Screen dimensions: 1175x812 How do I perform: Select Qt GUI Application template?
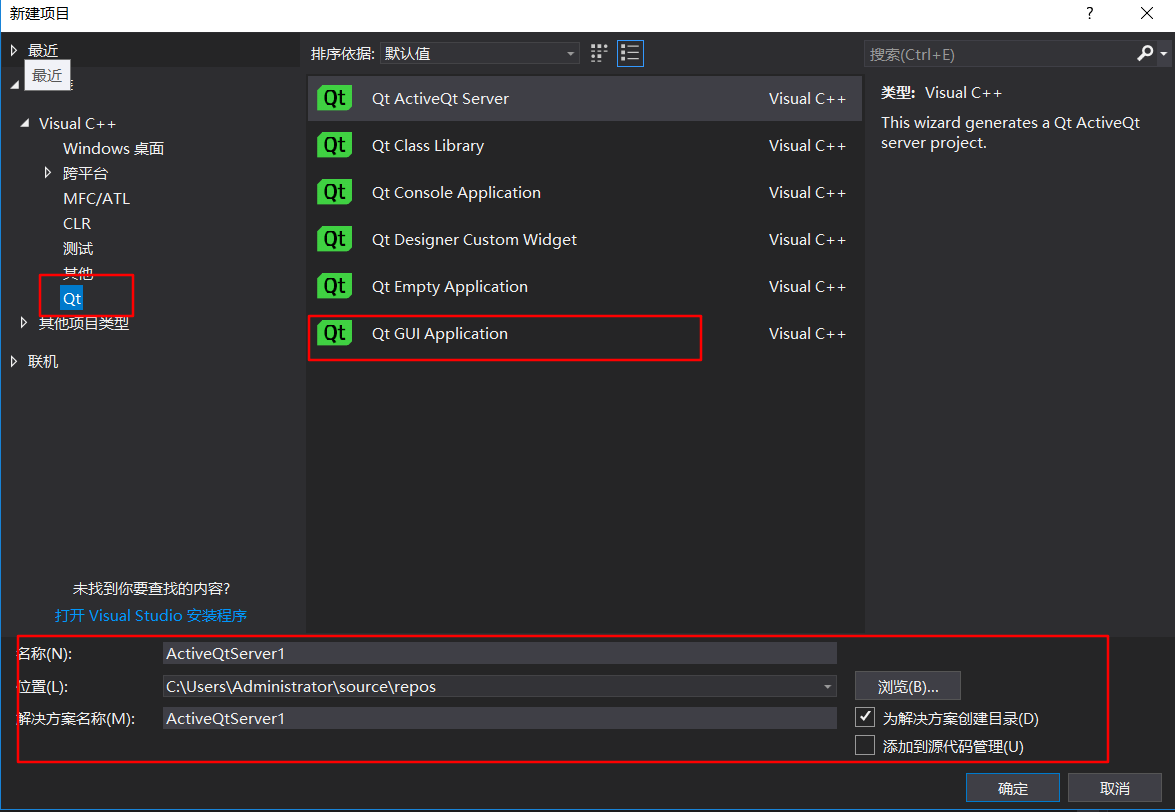(x=585, y=333)
